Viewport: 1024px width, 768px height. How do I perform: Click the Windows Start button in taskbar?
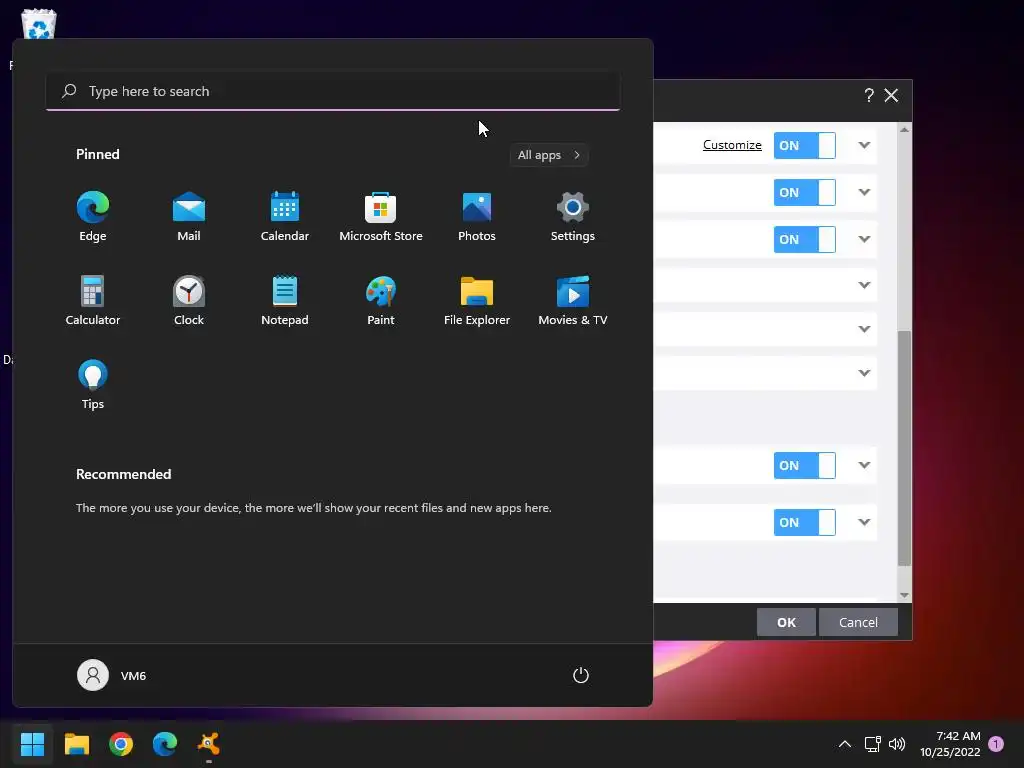tap(32, 744)
